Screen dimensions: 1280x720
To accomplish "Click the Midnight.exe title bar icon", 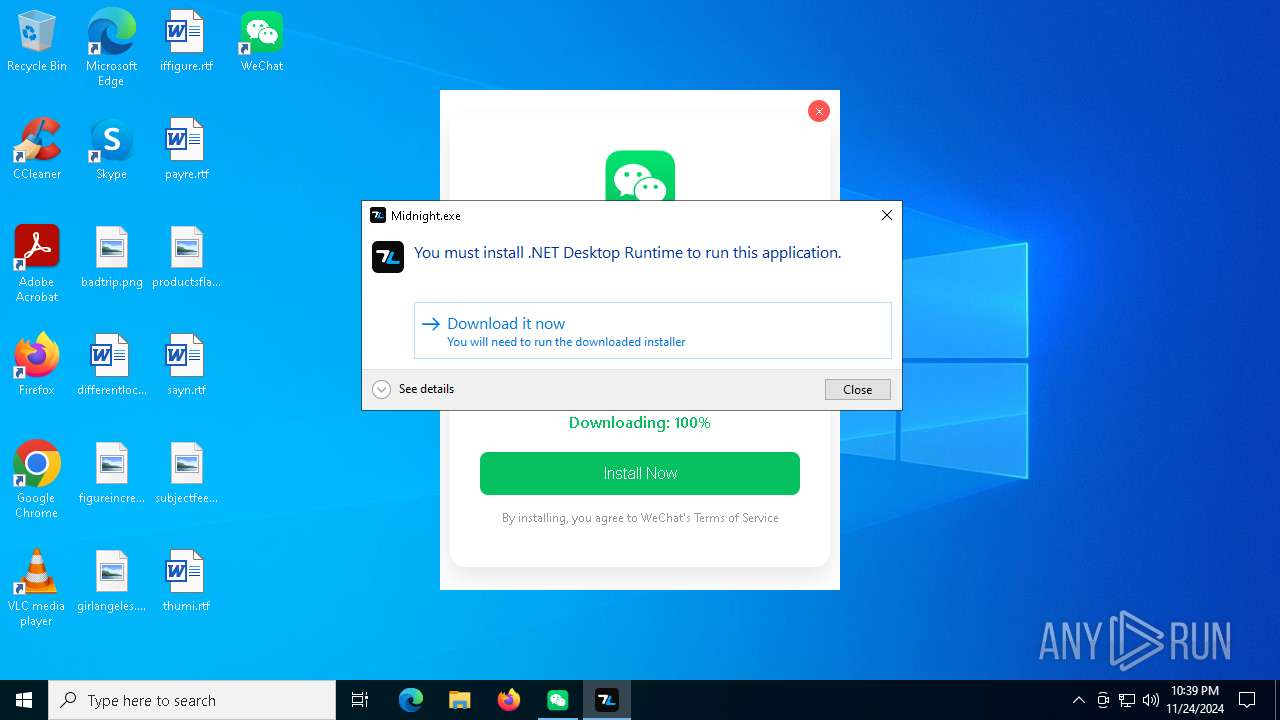I will click(378, 215).
